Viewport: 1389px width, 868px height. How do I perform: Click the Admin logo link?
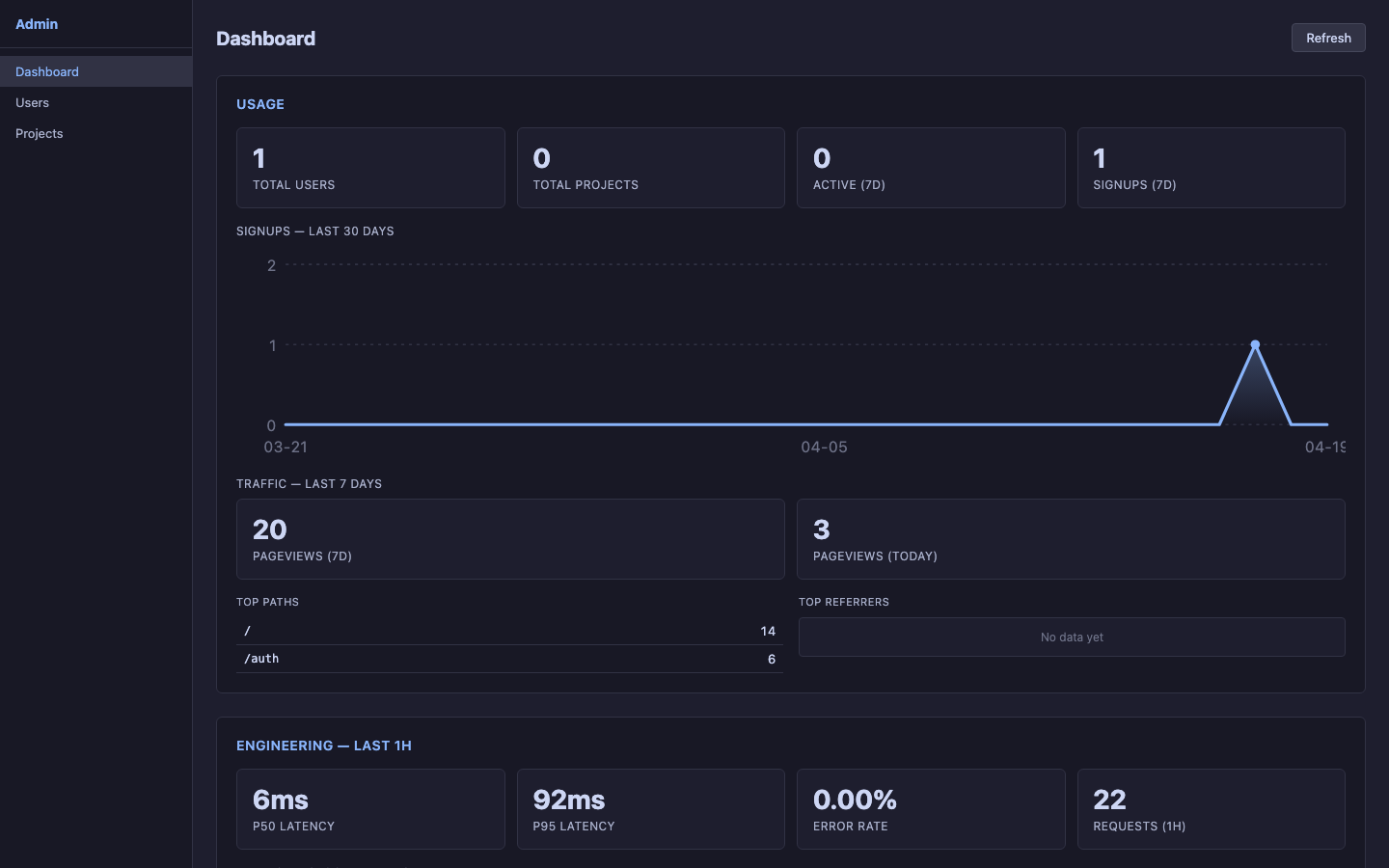(x=37, y=24)
